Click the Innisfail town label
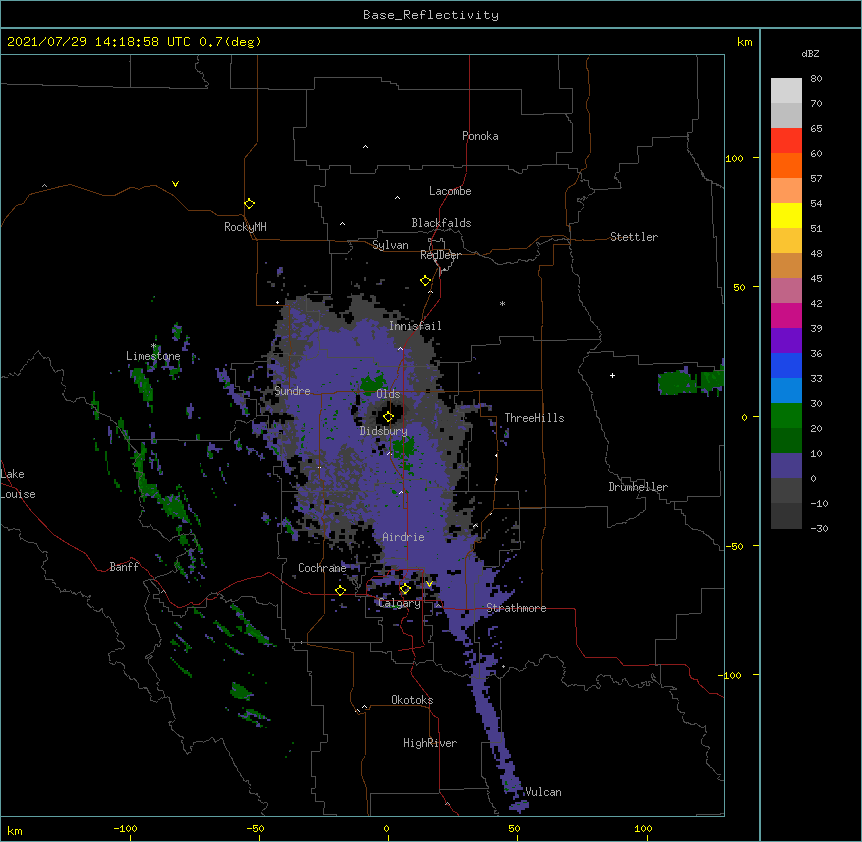The width and height of the screenshot is (862, 842). tap(415, 326)
